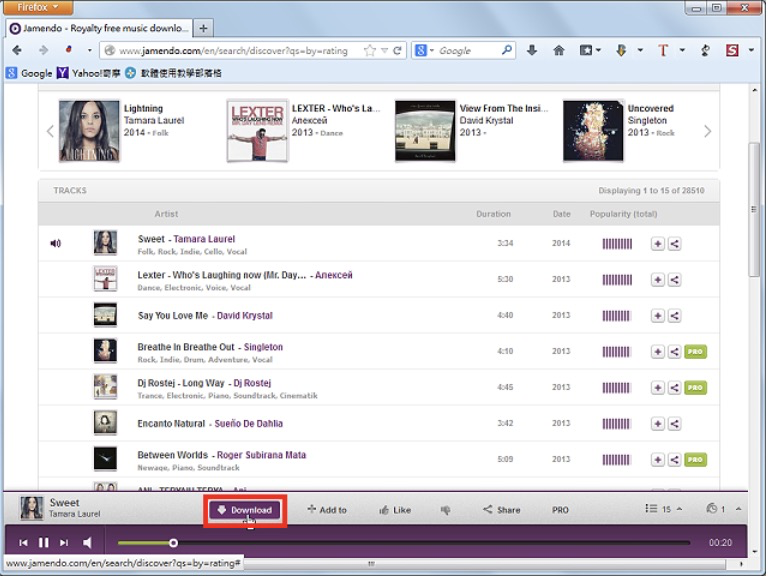Open the Firefox downloads arrow icon
The height and width of the screenshot is (578, 768).
coord(532,50)
